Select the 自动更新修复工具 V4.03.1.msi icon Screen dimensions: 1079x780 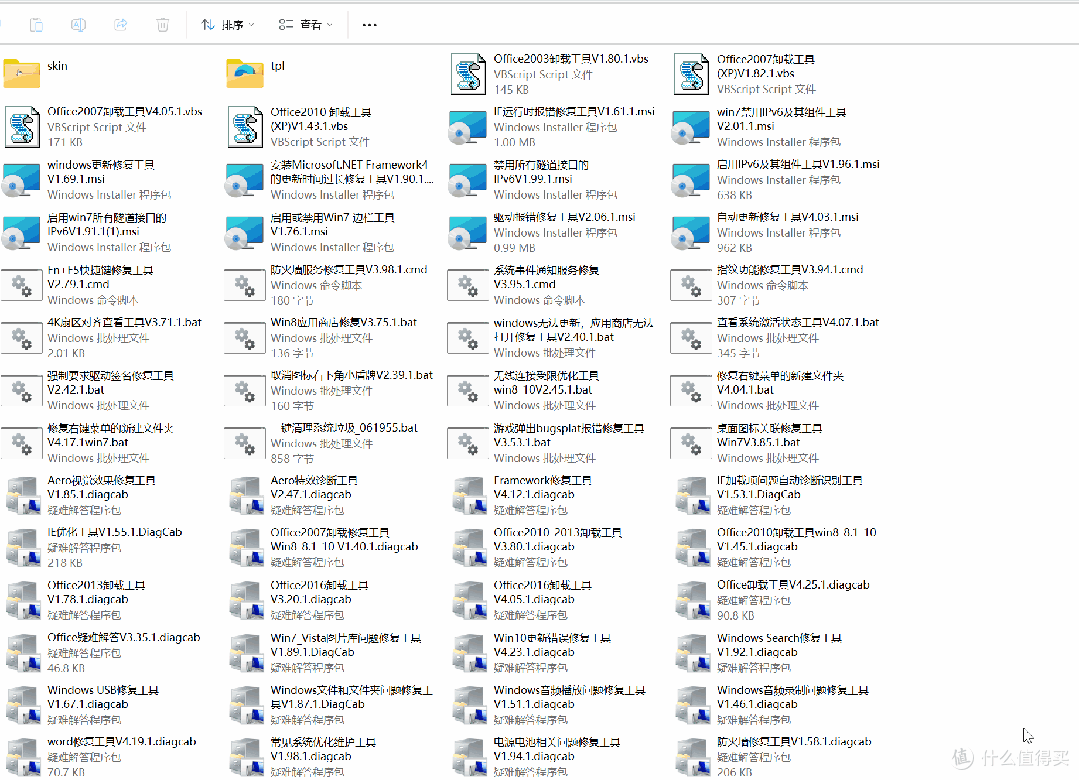tap(690, 233)
